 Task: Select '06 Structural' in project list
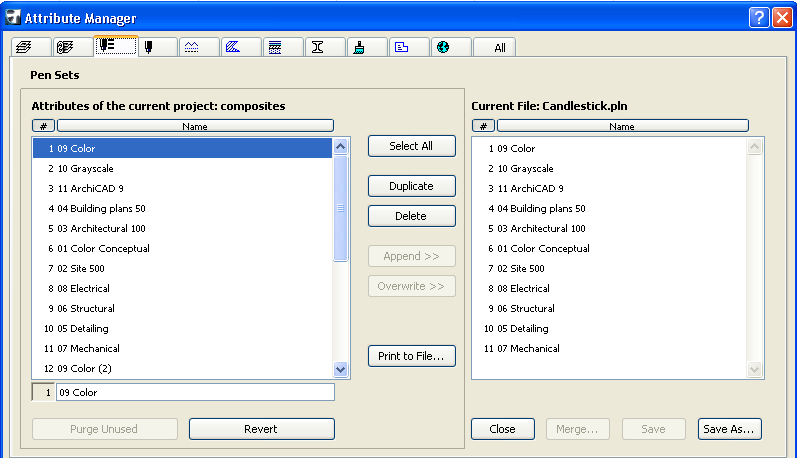pos(182,309)
